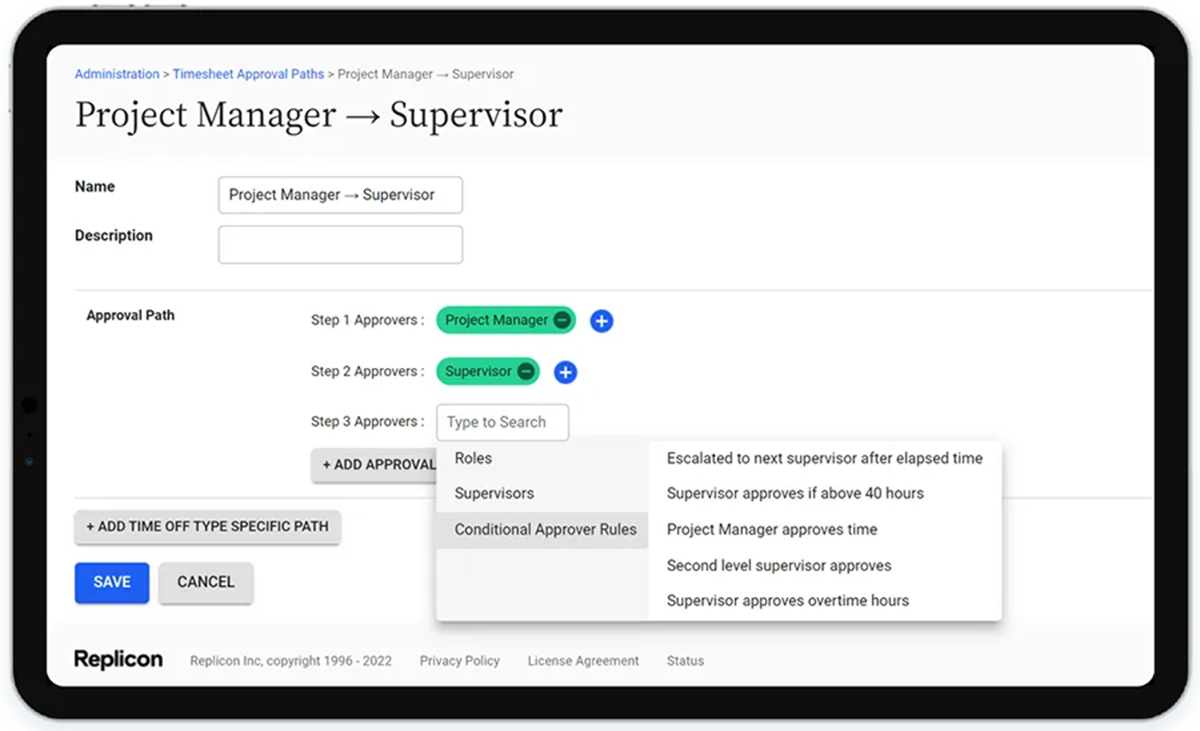Add another approver to Step 2
1200x731 pixels.
click(x=565, y=372)
